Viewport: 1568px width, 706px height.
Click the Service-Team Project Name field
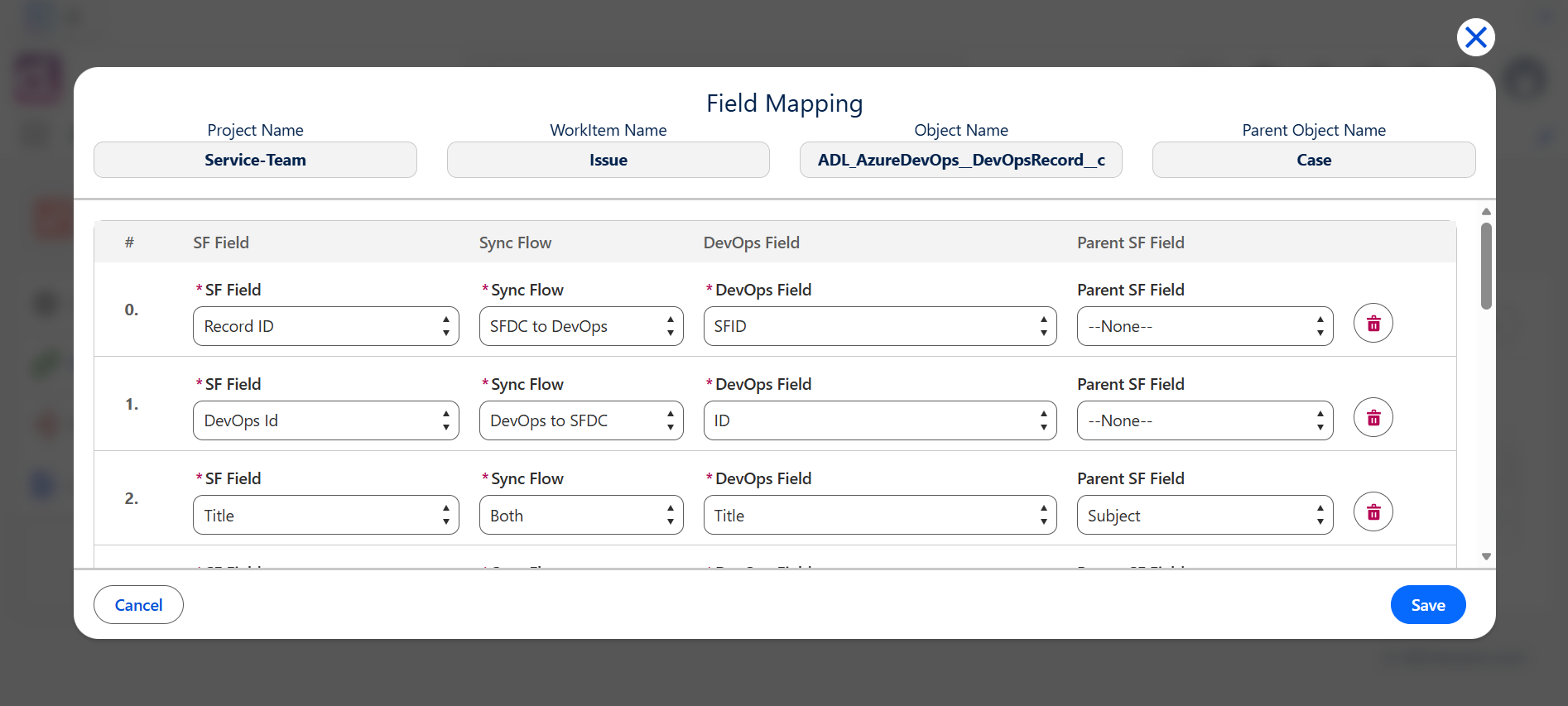pyautogui.click(x=255, y=160)
